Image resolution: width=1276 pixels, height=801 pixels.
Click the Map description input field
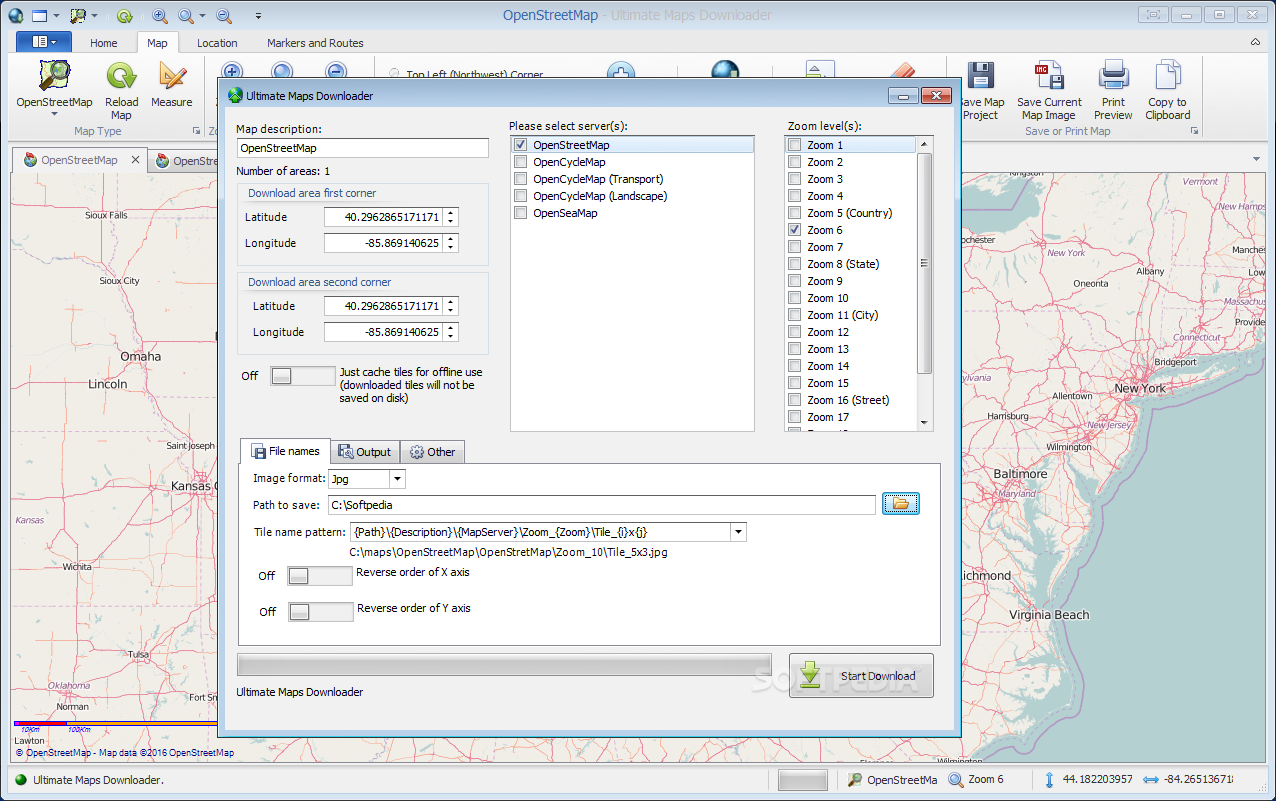(363, 148)
